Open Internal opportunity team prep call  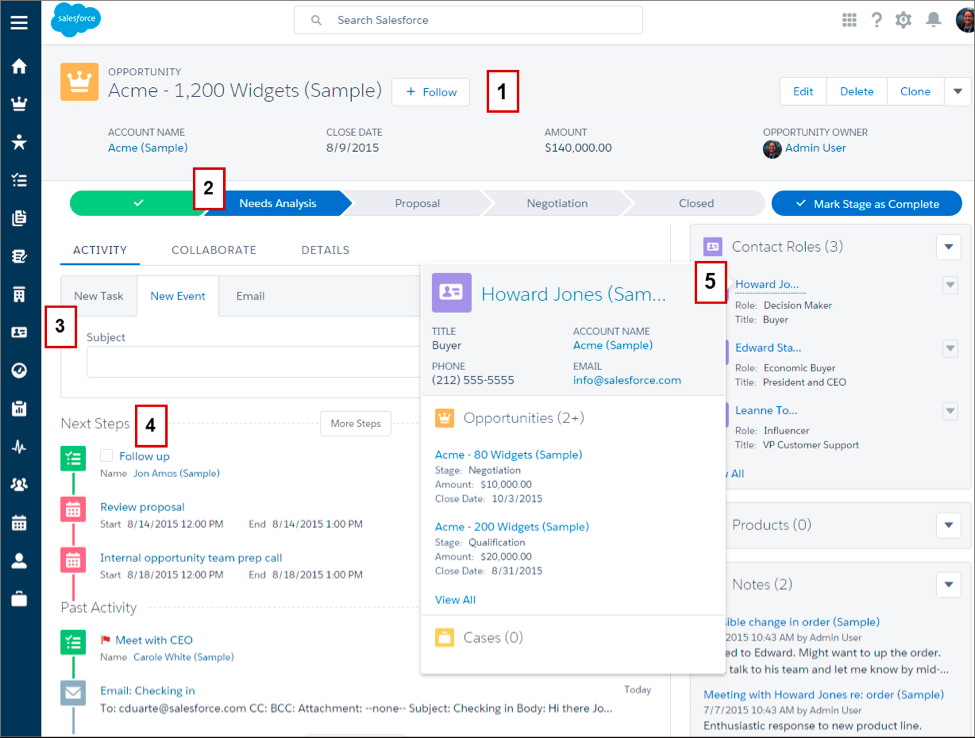tap(191, 558)
